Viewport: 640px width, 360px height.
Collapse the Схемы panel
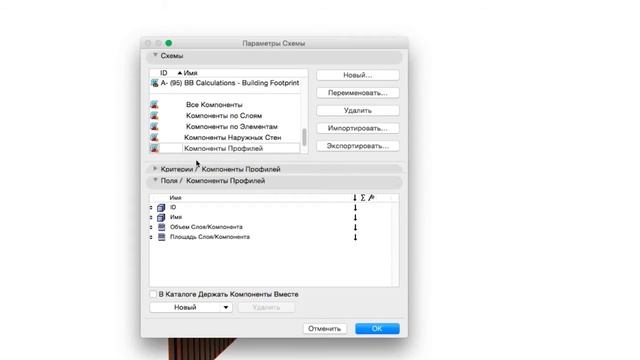[155, 55]
